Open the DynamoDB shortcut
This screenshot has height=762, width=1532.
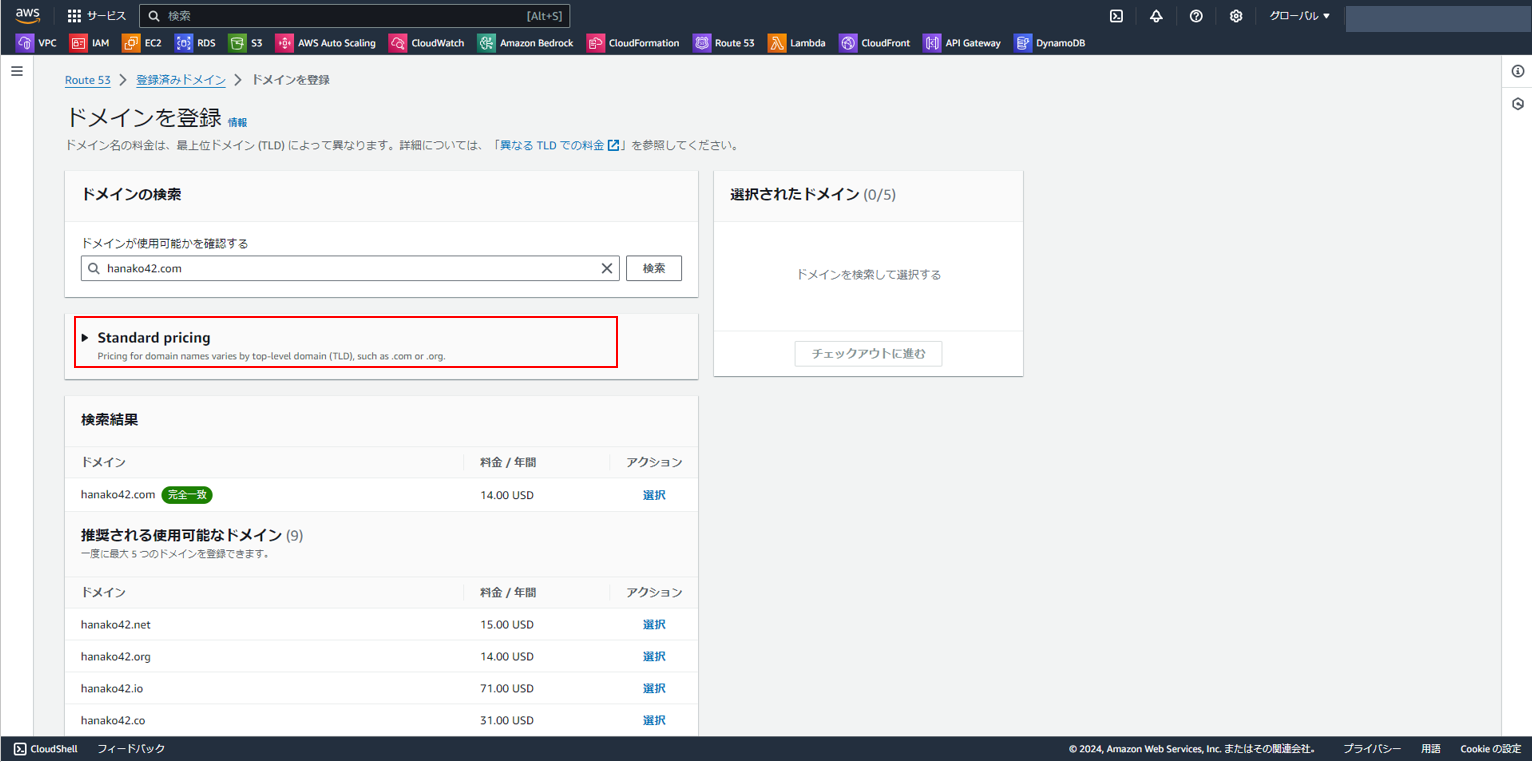point(1050,43)
